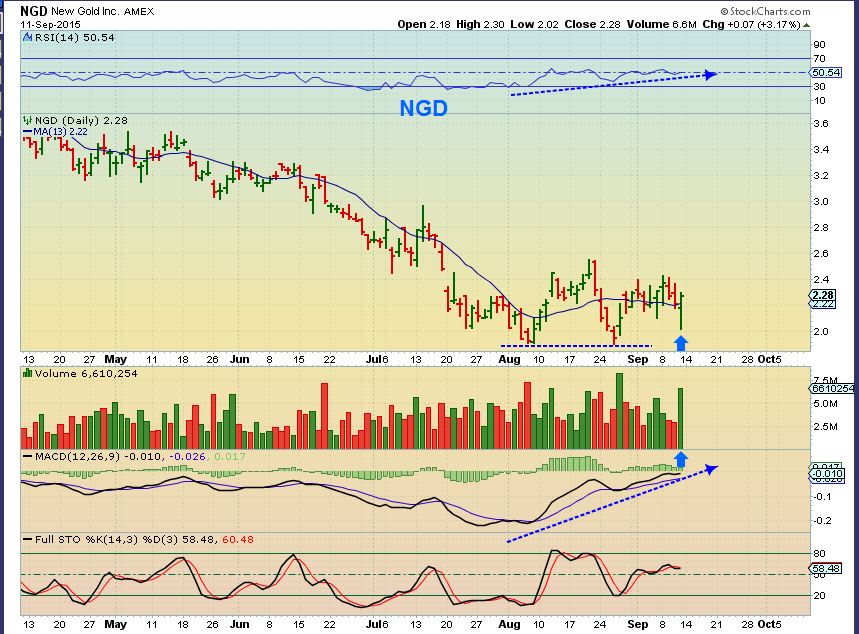The height and width of the screenshot is (634, 859).
Task: Click the 3.0 price axis label
Action: (x=821, y=202)
